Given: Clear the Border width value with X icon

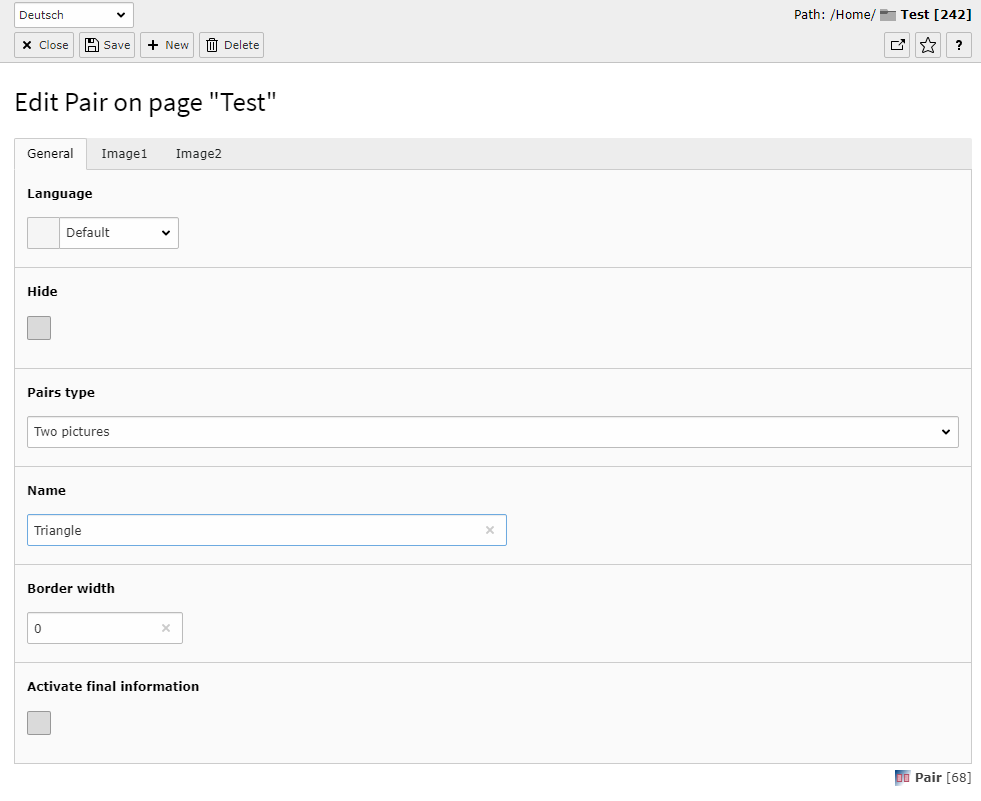Looking at the screenshot, I should pyautogui.click(x=166, y=628).
